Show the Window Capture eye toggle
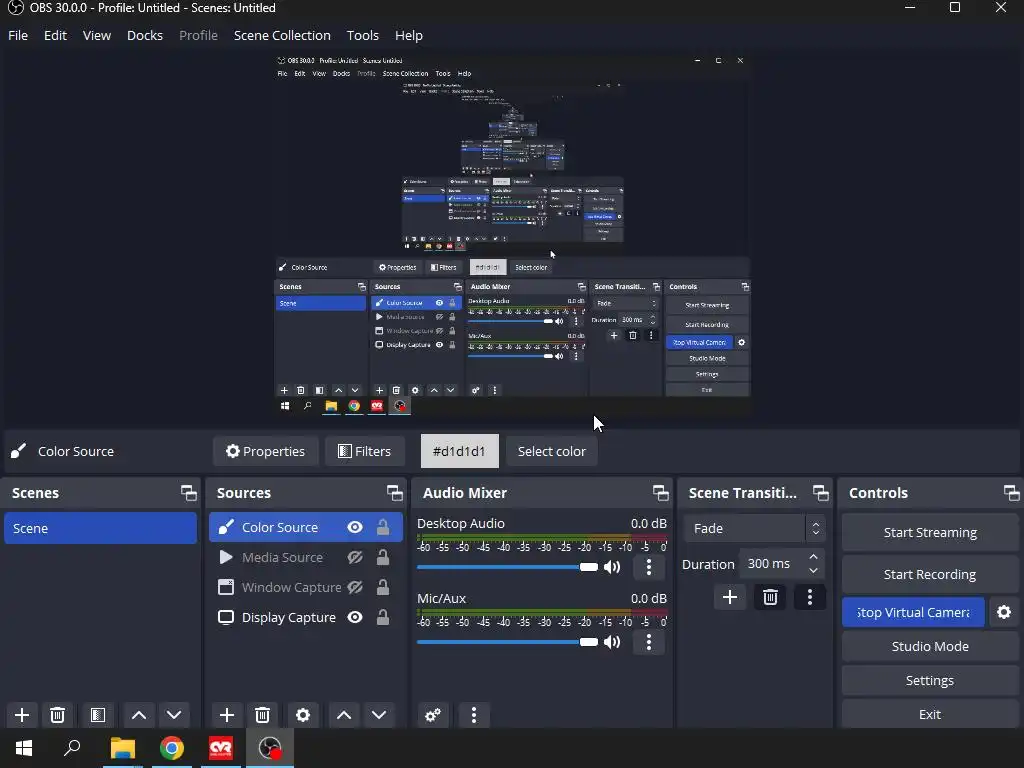Image resolution: width=1024 pixels, height=768 pixels. (x=355, y=587)
